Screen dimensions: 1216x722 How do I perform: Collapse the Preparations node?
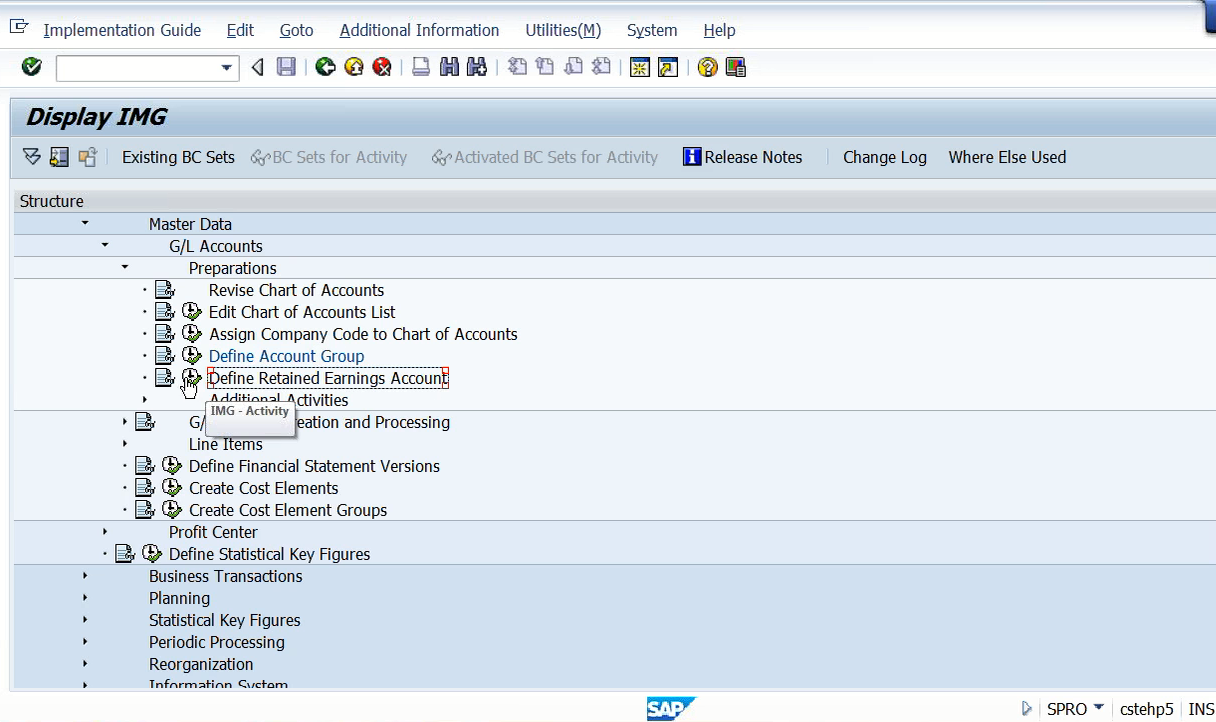[x=125, y=267]
